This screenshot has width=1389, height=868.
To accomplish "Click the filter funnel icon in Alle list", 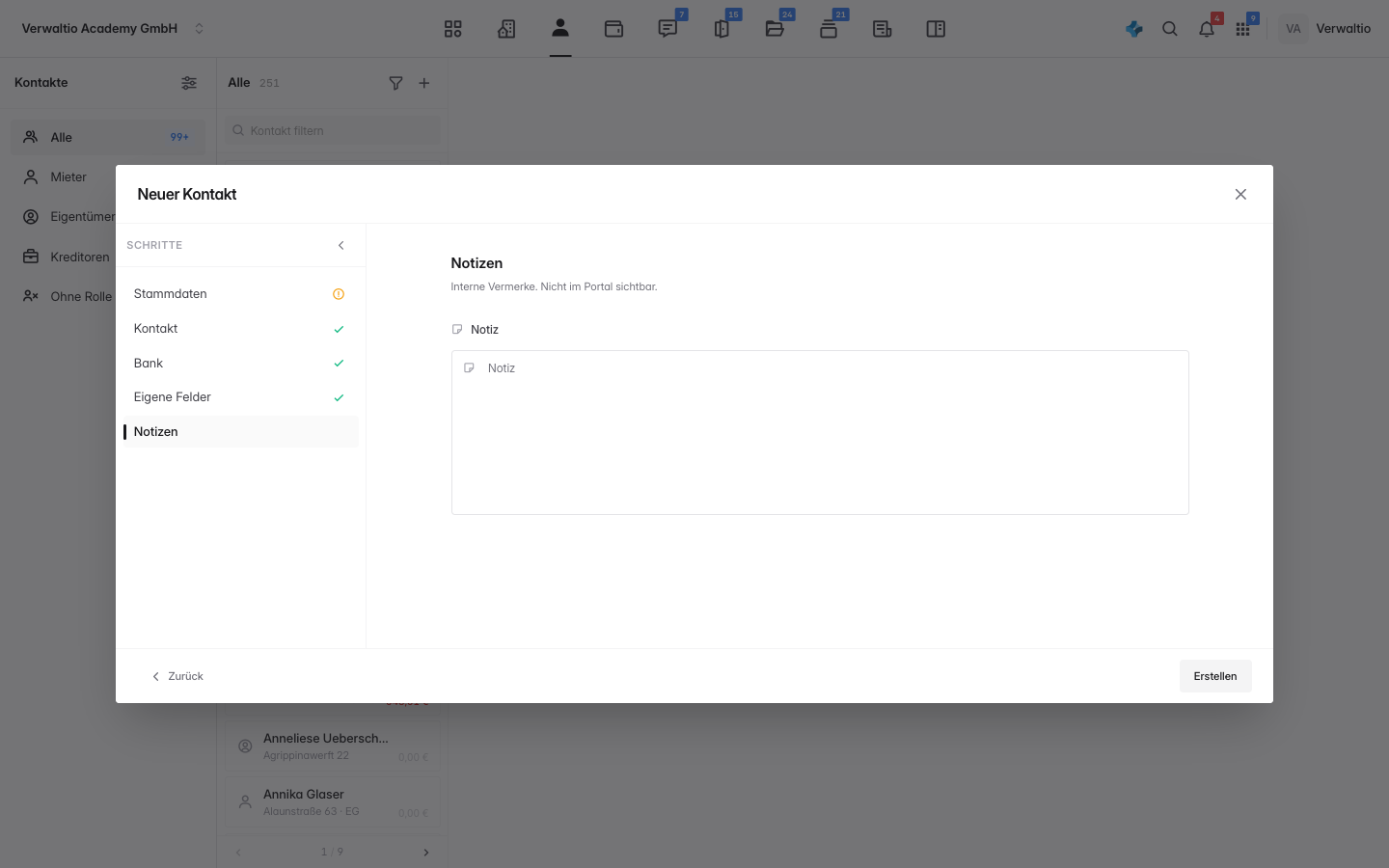I will pos(395,83).
